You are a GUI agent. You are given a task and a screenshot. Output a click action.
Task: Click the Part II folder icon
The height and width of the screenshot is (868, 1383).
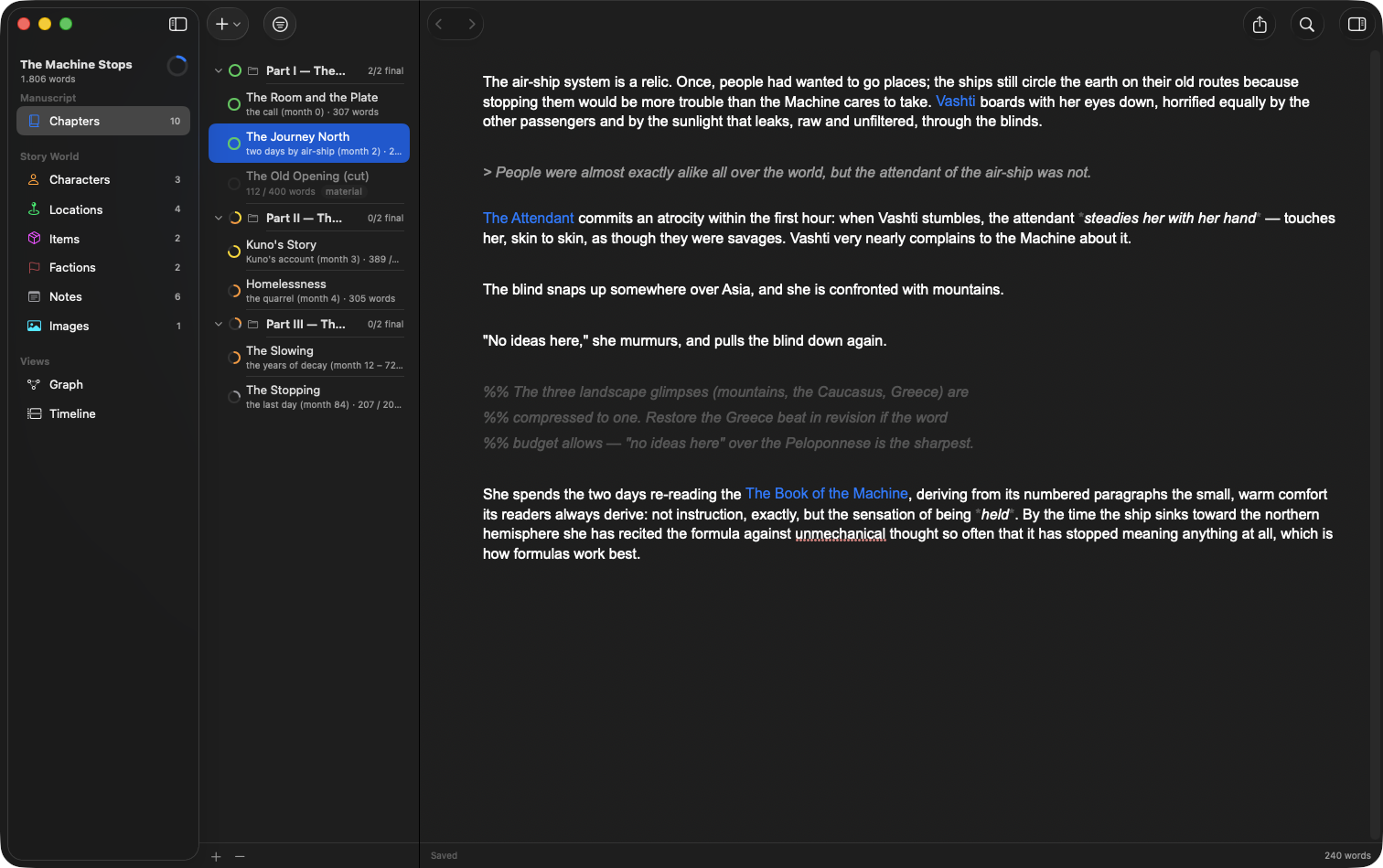tap(253, 218)
